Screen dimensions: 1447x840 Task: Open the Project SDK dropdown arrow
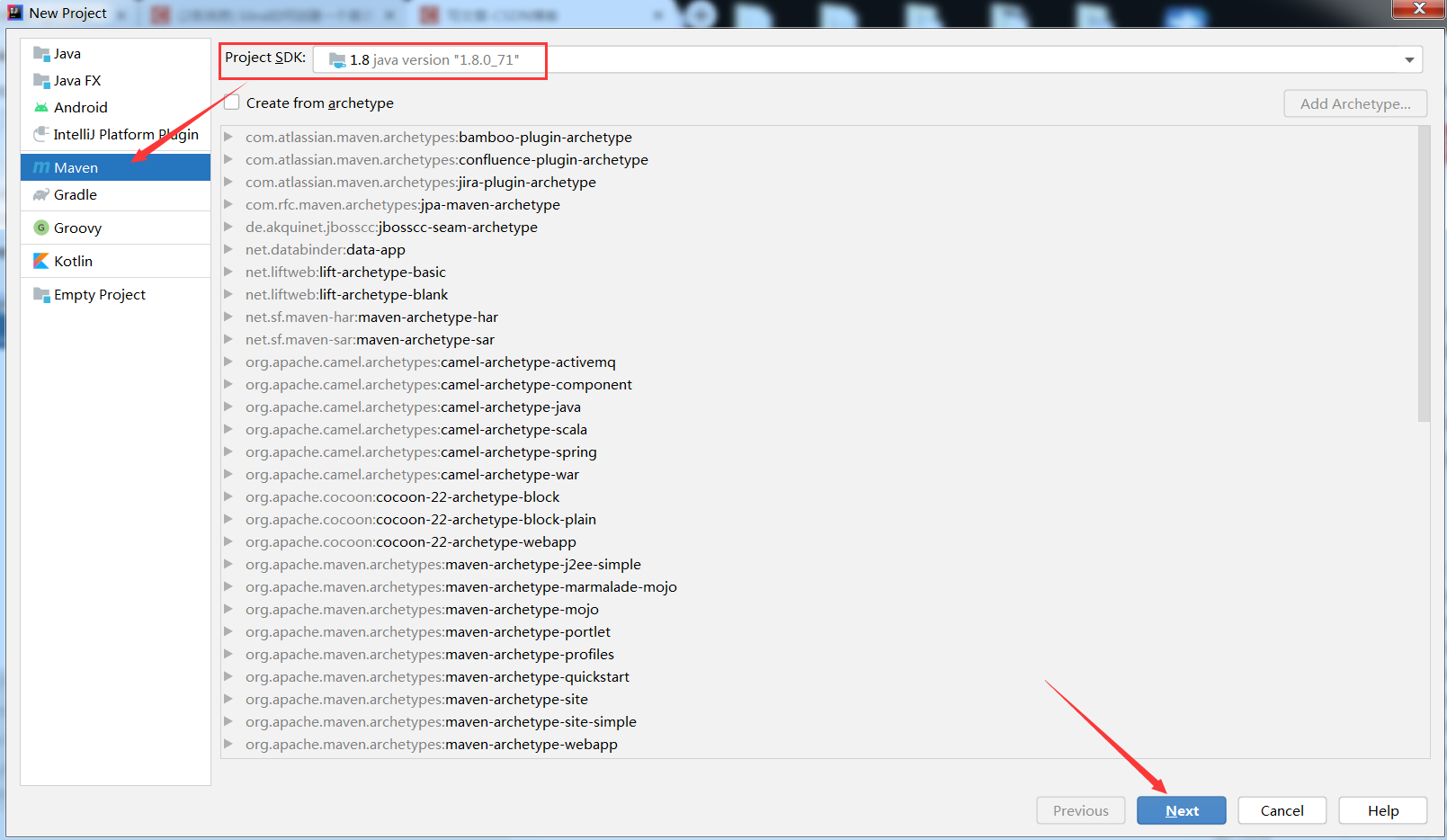coord(1409,60)
